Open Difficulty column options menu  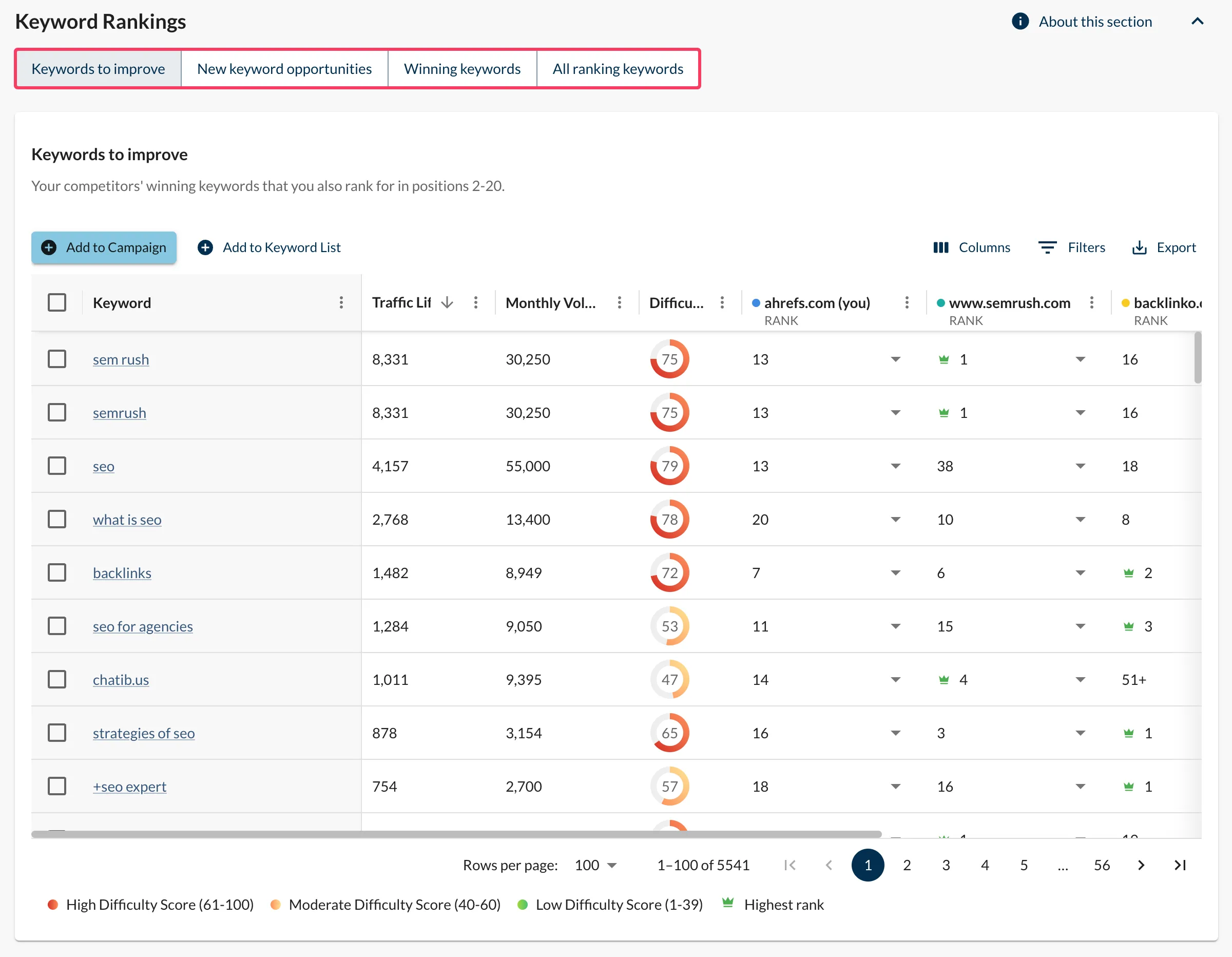coord(722,302)
